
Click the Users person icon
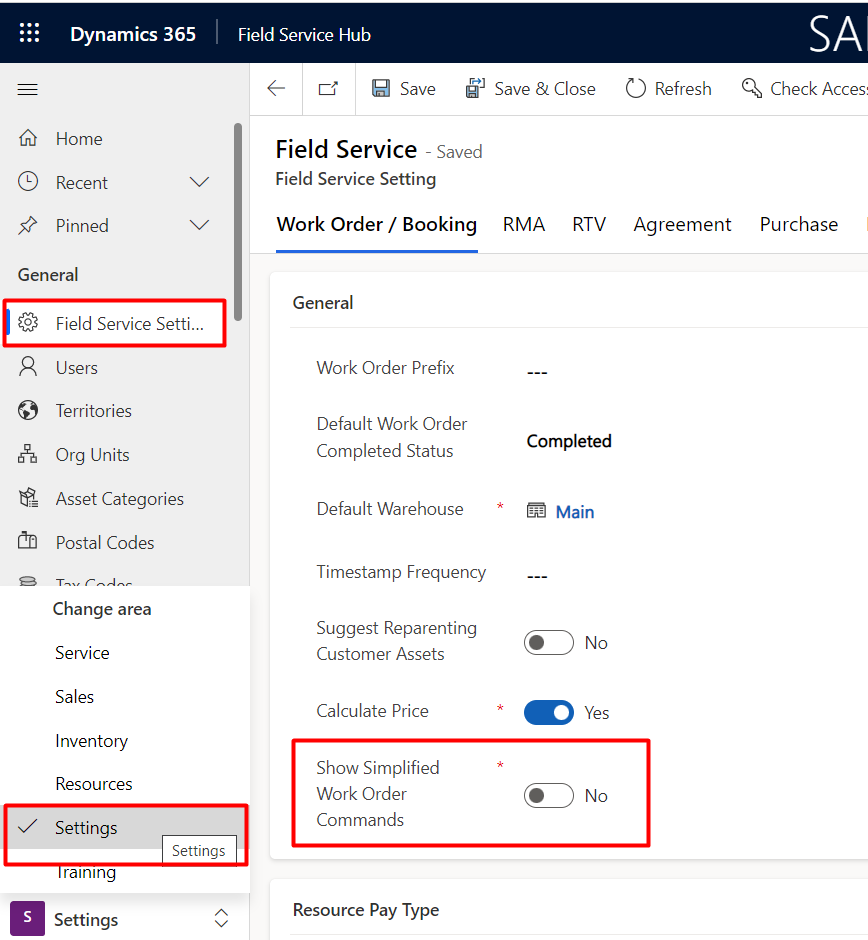coord(28,367)
